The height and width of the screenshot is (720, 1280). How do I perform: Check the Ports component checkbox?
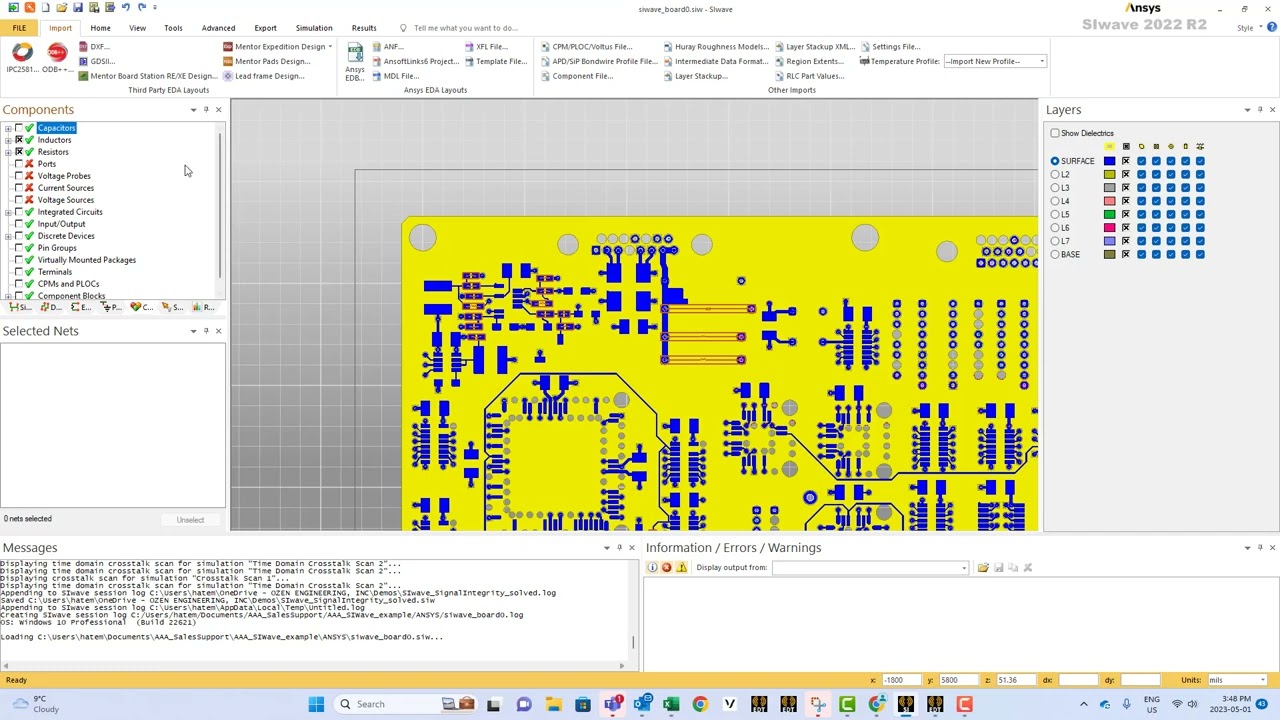point(19,164)
